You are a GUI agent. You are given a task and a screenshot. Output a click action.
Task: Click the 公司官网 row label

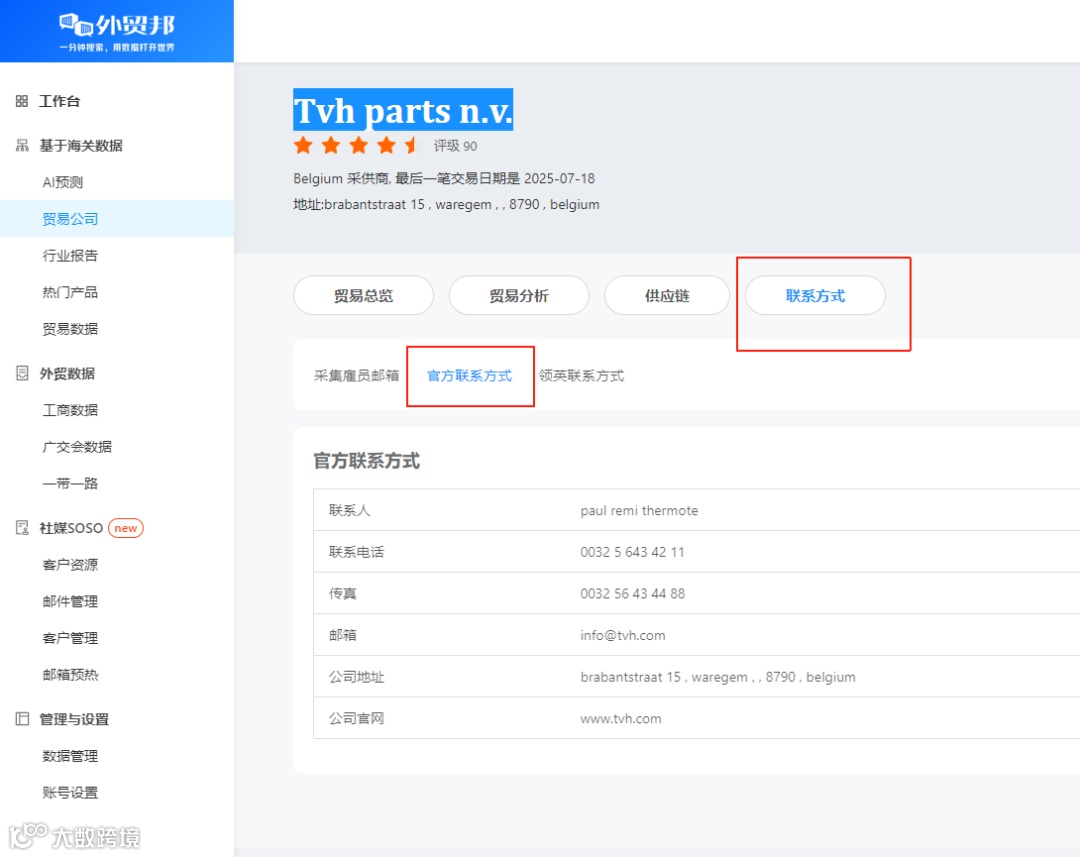tap(356, 719)
